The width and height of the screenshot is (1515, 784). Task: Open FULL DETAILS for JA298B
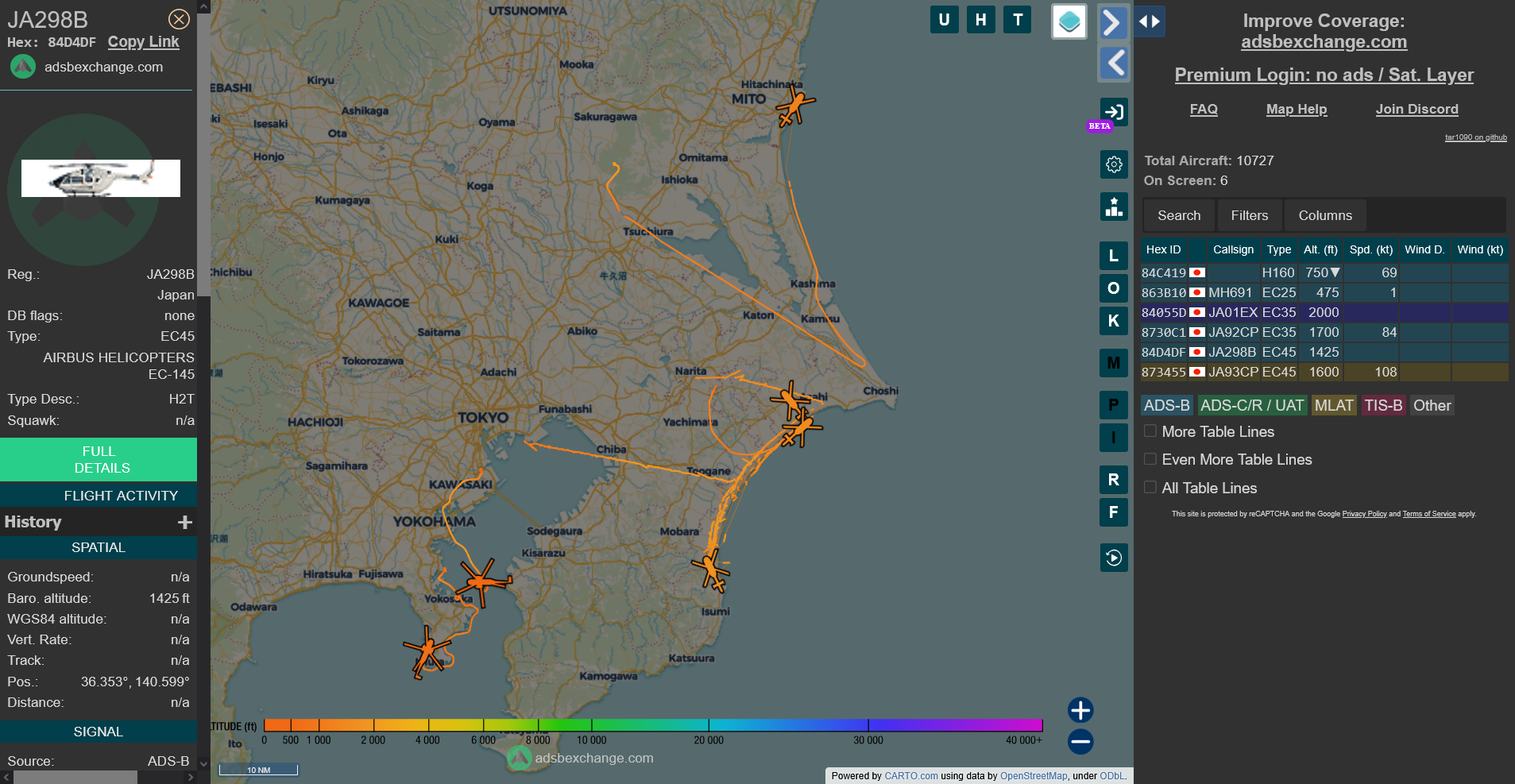point(99,459)
